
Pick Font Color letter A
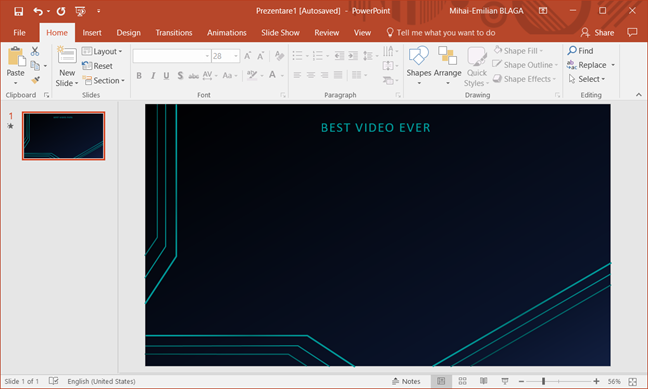272,75
